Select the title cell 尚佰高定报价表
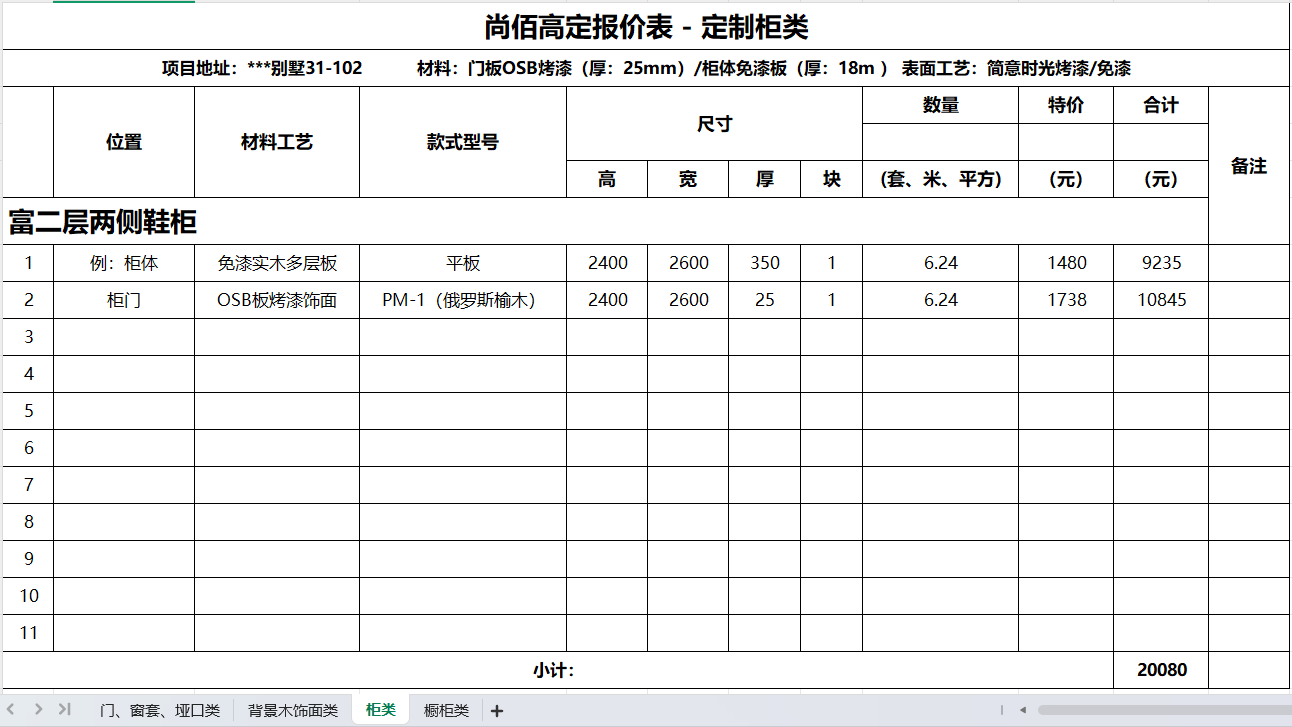1292x727 pixels. point(646,27)
